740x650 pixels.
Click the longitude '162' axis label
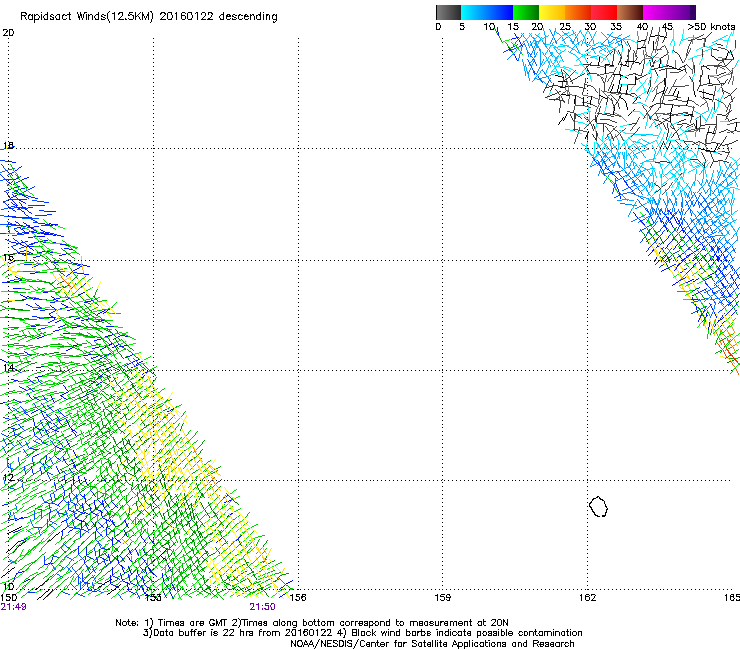587,598
